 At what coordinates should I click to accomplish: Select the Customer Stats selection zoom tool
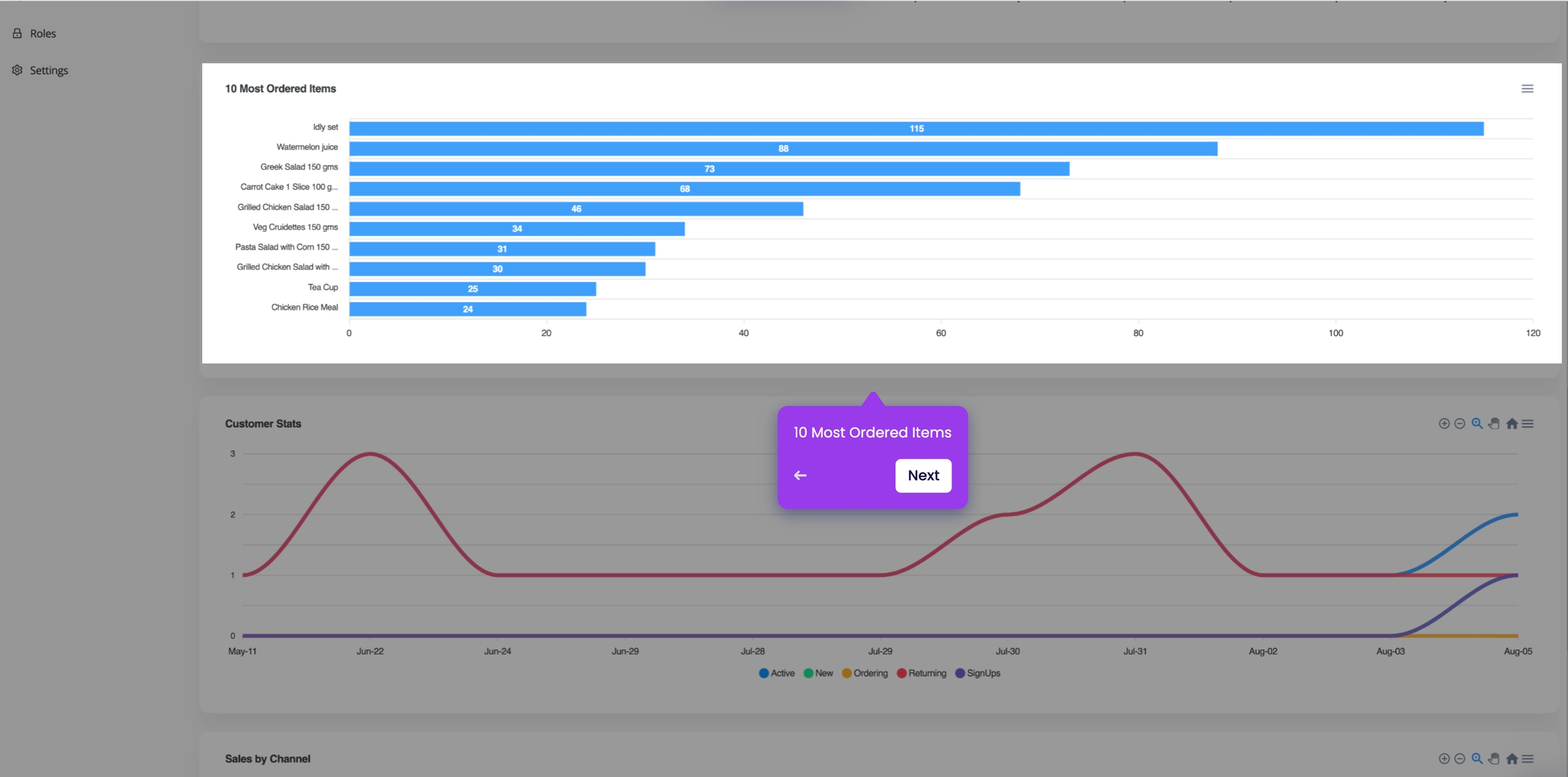pyautogui.click(x=1477, y=423)
